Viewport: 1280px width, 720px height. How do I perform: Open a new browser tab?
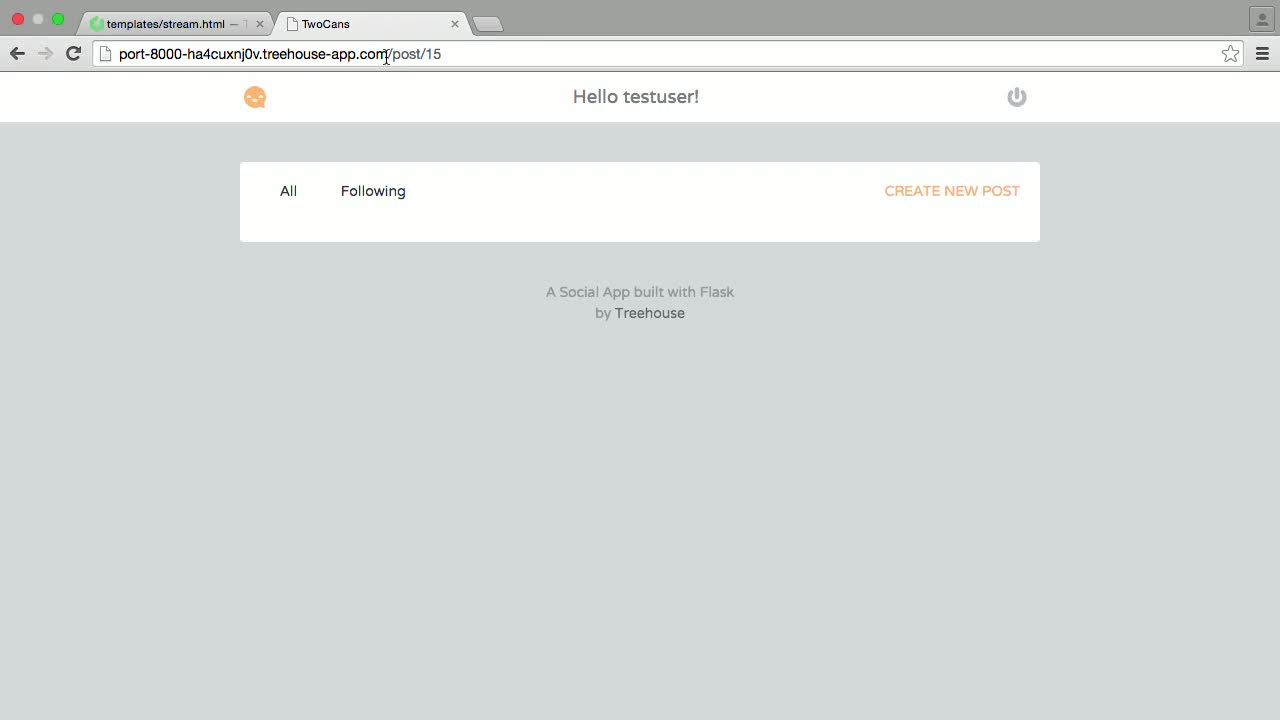pos(487,24)
